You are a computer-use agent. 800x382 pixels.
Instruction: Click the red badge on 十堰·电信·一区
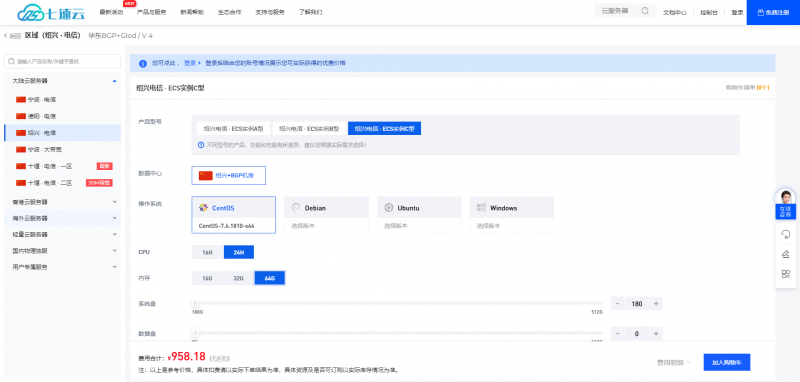click(105, 166)
